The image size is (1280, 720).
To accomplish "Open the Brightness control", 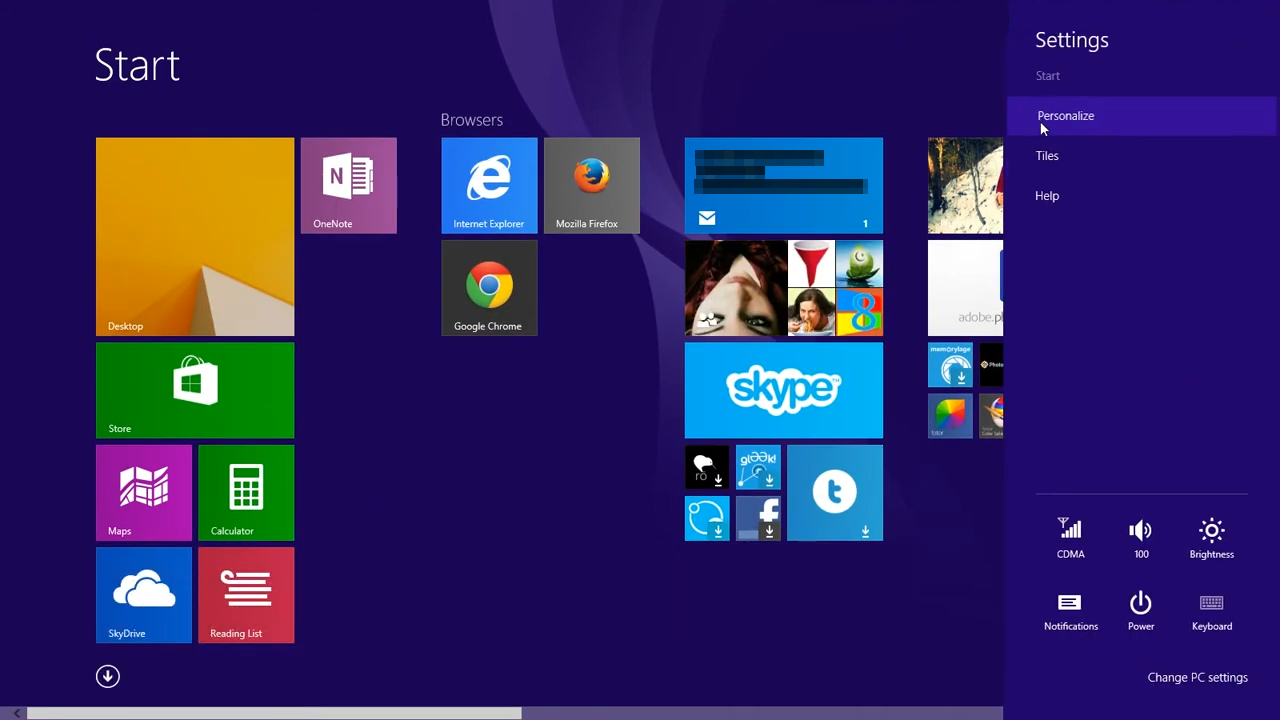I will [x=1211, y=538].
